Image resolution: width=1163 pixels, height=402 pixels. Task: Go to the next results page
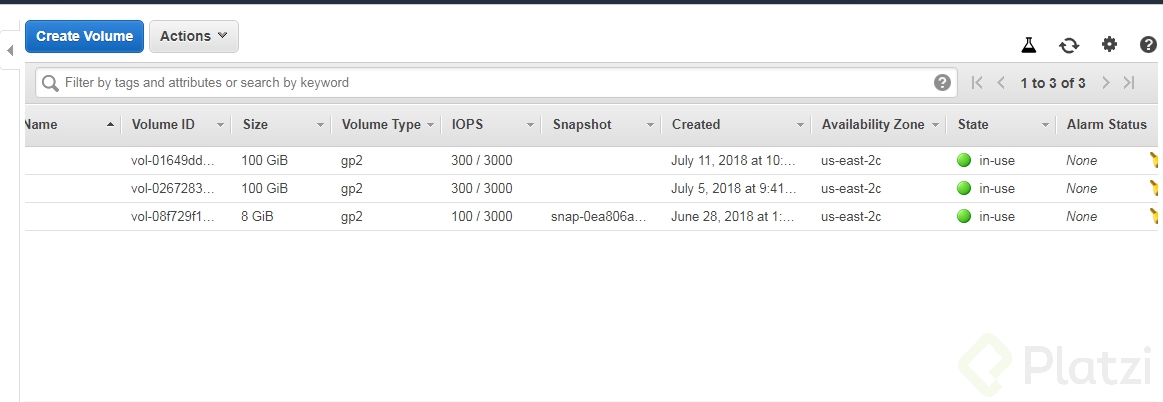pos(1106,83)
